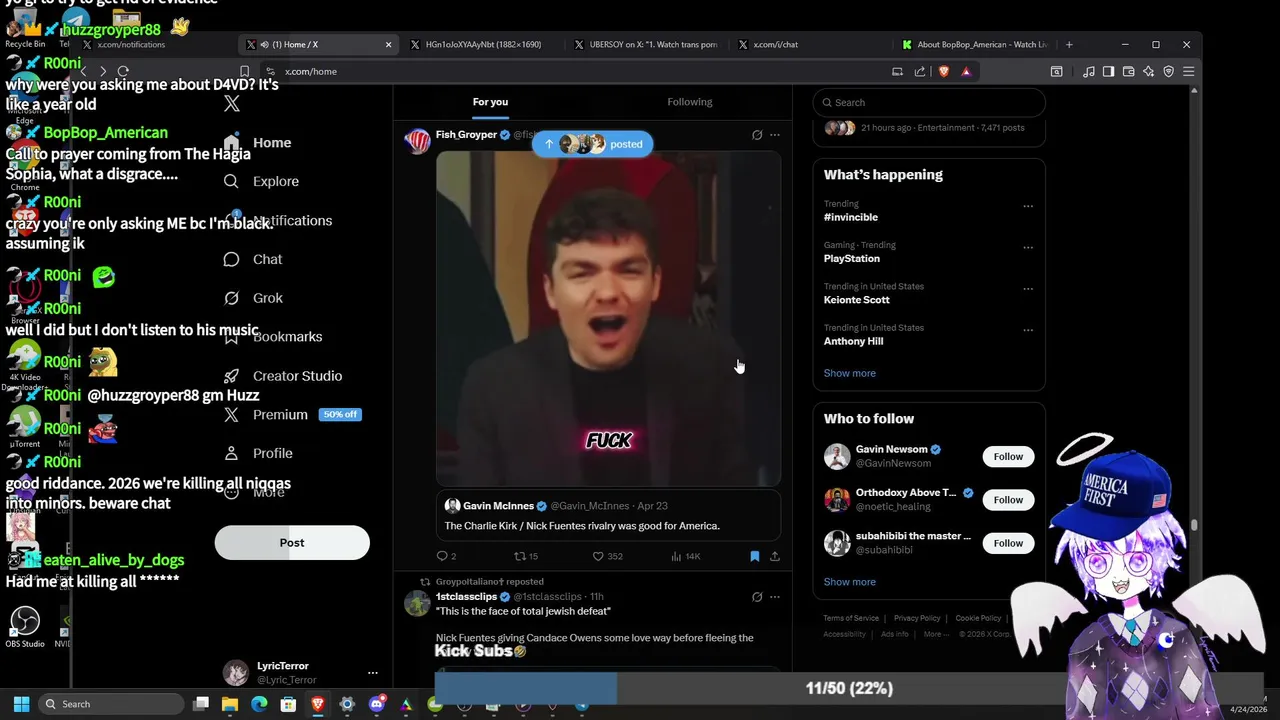
Task: Open options for Anthony Hill trend
Action: point(1028,330)
